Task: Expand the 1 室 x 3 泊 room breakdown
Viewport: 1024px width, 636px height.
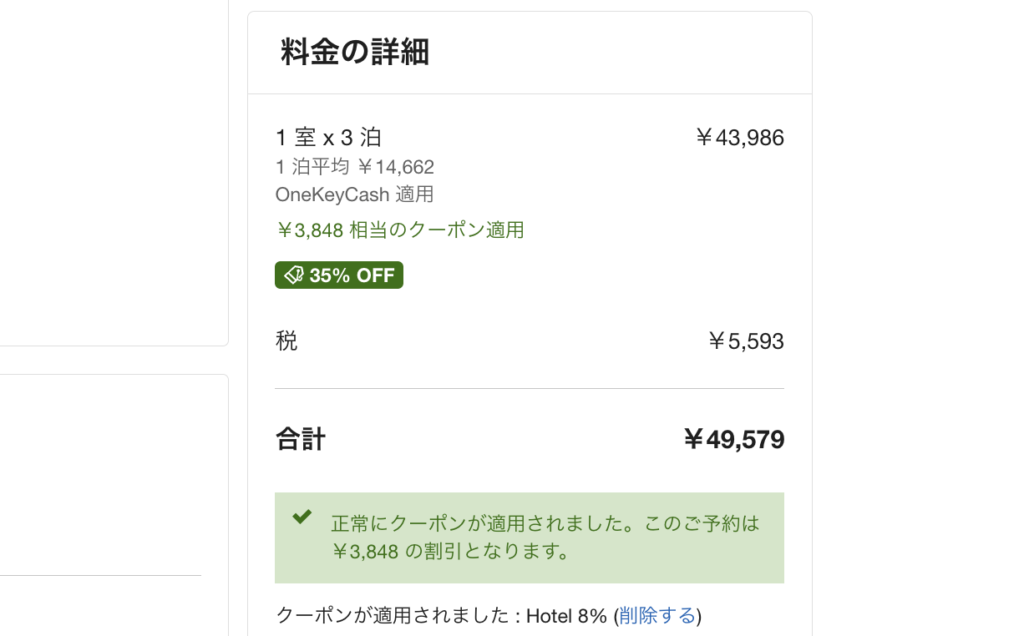Action: 325,137
